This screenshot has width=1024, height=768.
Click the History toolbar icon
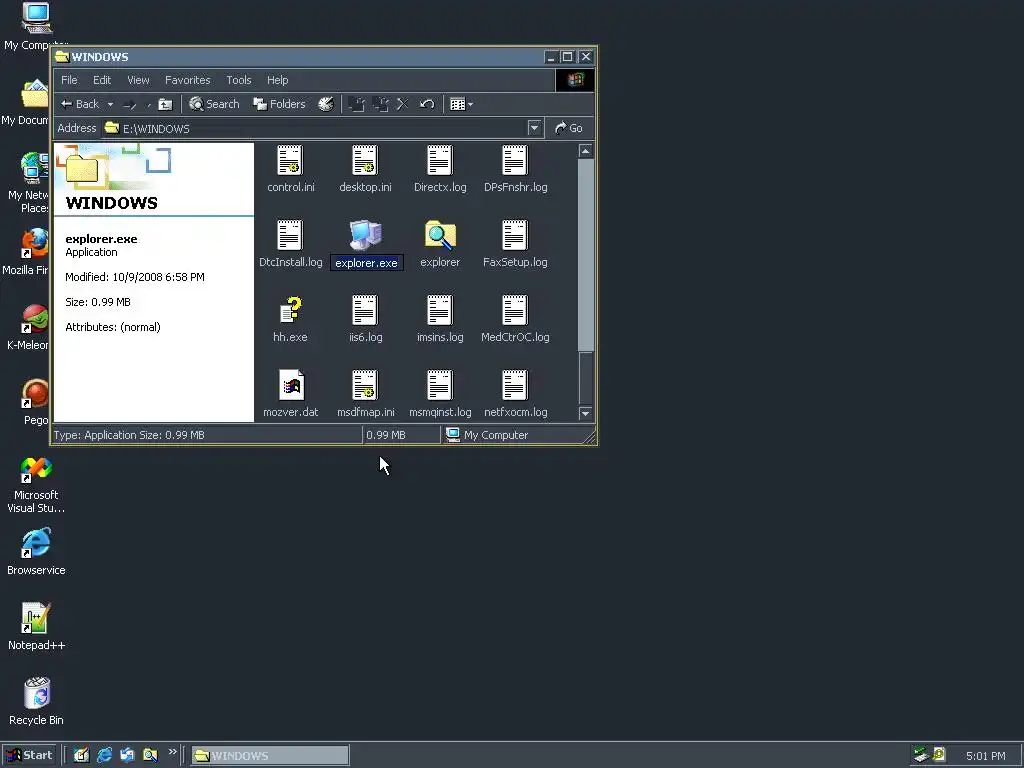pos(326,104)
